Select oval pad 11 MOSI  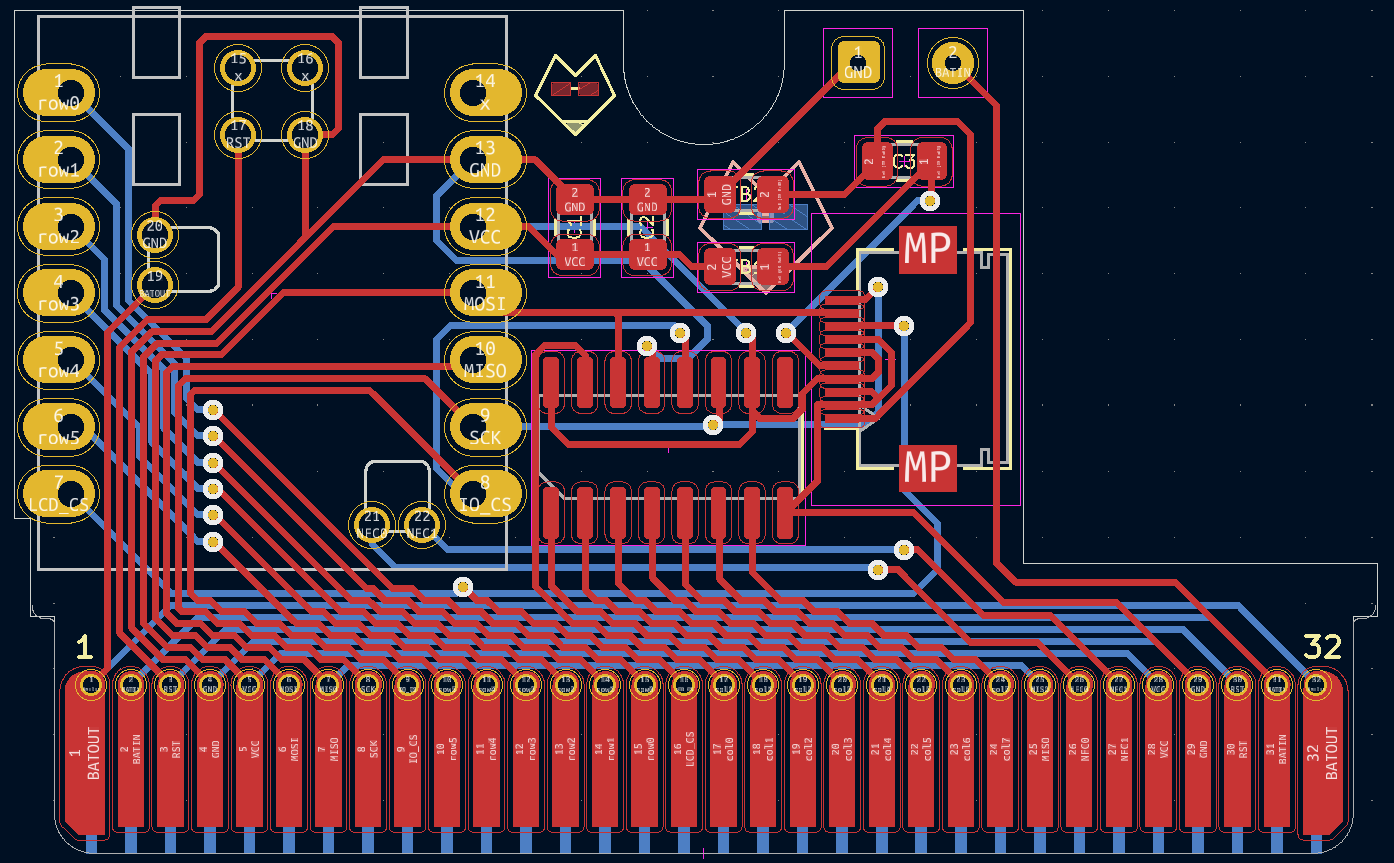click(485, 292)
